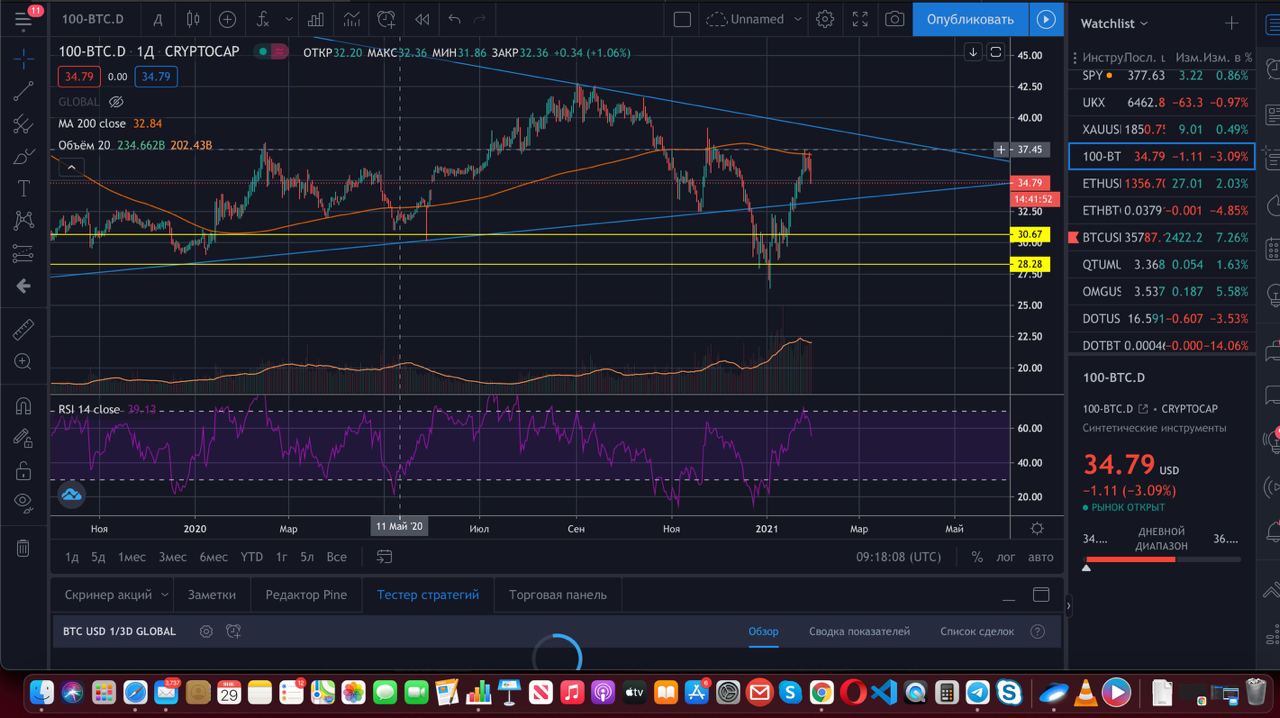The height and width of the screenshot is (718, 1280).
Task: Start bar replay with the rewind icon
Action: pyautogui.click(x=421, y=19)
